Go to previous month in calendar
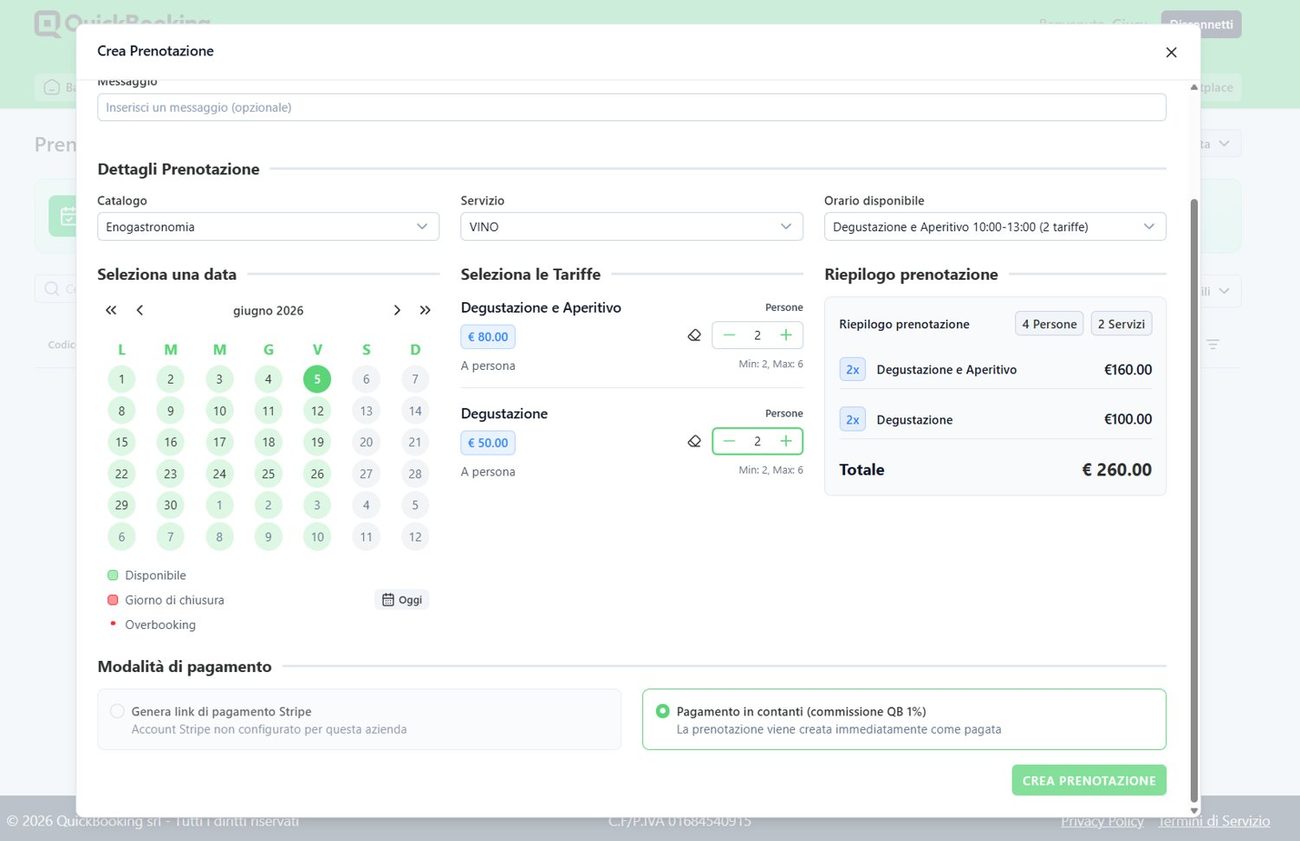 [139, 310]
